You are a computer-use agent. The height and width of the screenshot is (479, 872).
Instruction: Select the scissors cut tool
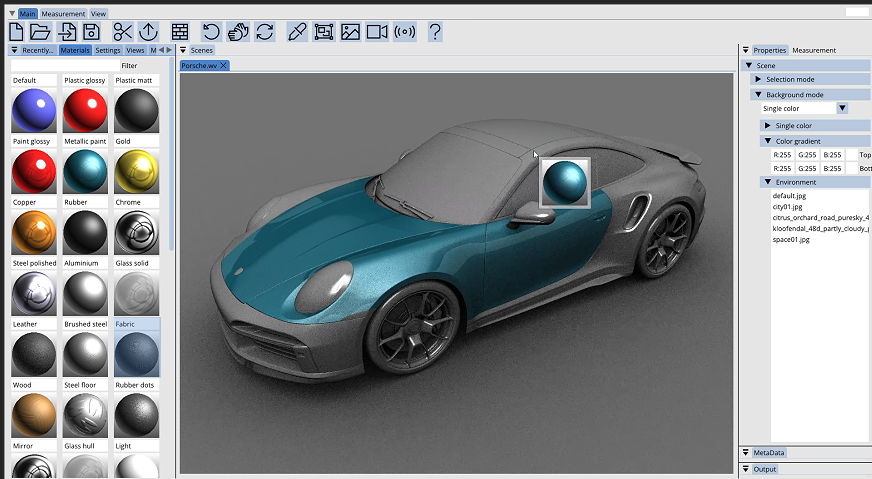pyautogui.click(x=122, y=32)
